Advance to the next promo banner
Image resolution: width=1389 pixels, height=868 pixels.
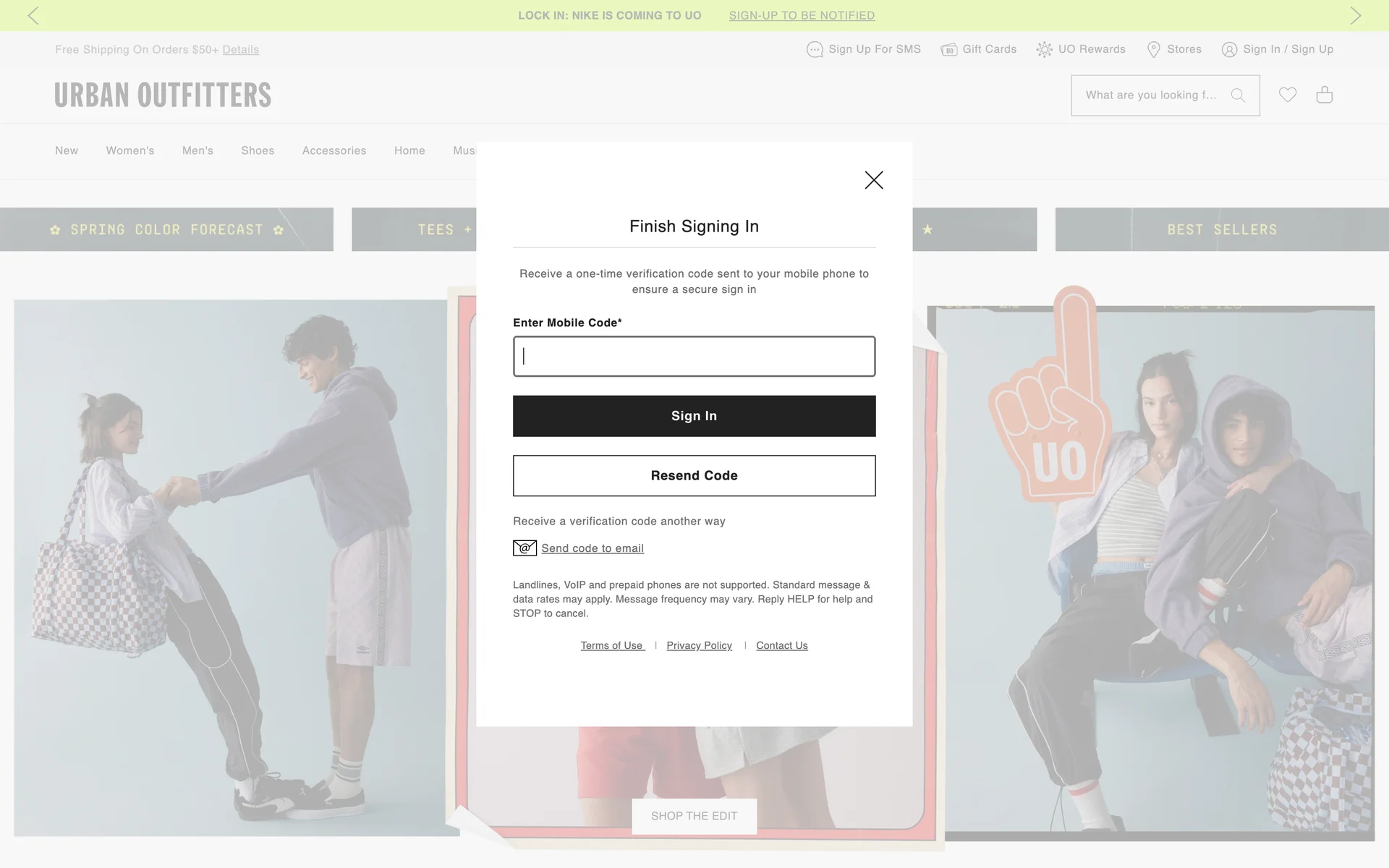coord(1355,15)
